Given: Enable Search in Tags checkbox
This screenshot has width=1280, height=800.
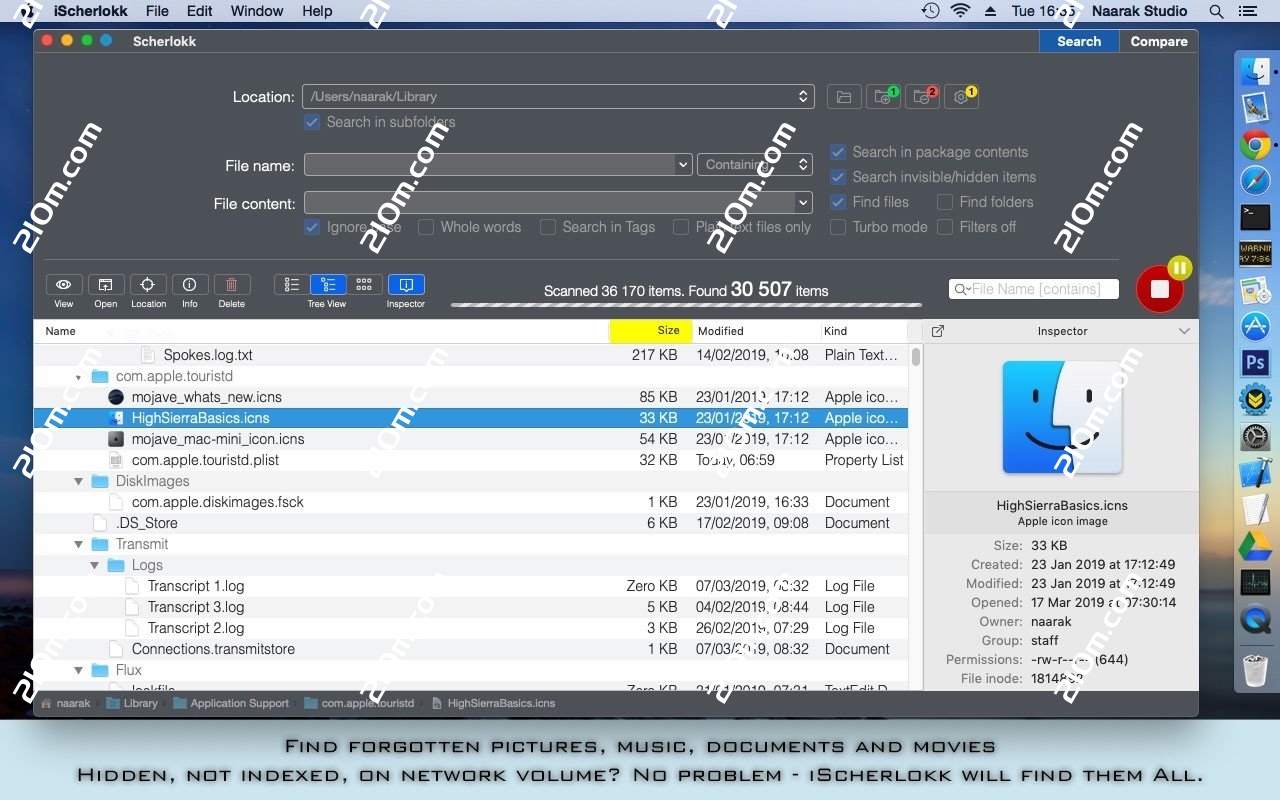Looking at the screenshot, I should tap(548, 227).
